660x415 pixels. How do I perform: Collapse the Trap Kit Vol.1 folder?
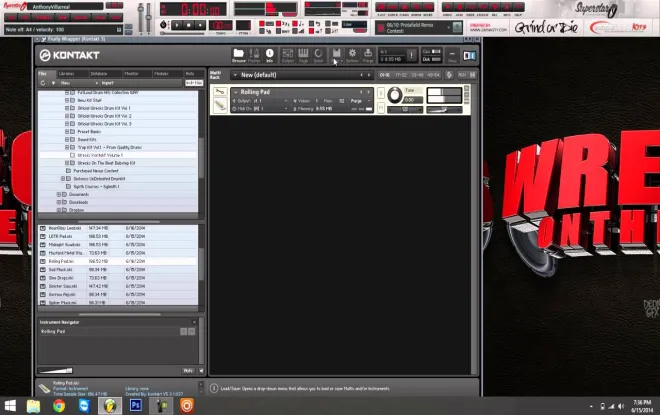tap(67, 147)
